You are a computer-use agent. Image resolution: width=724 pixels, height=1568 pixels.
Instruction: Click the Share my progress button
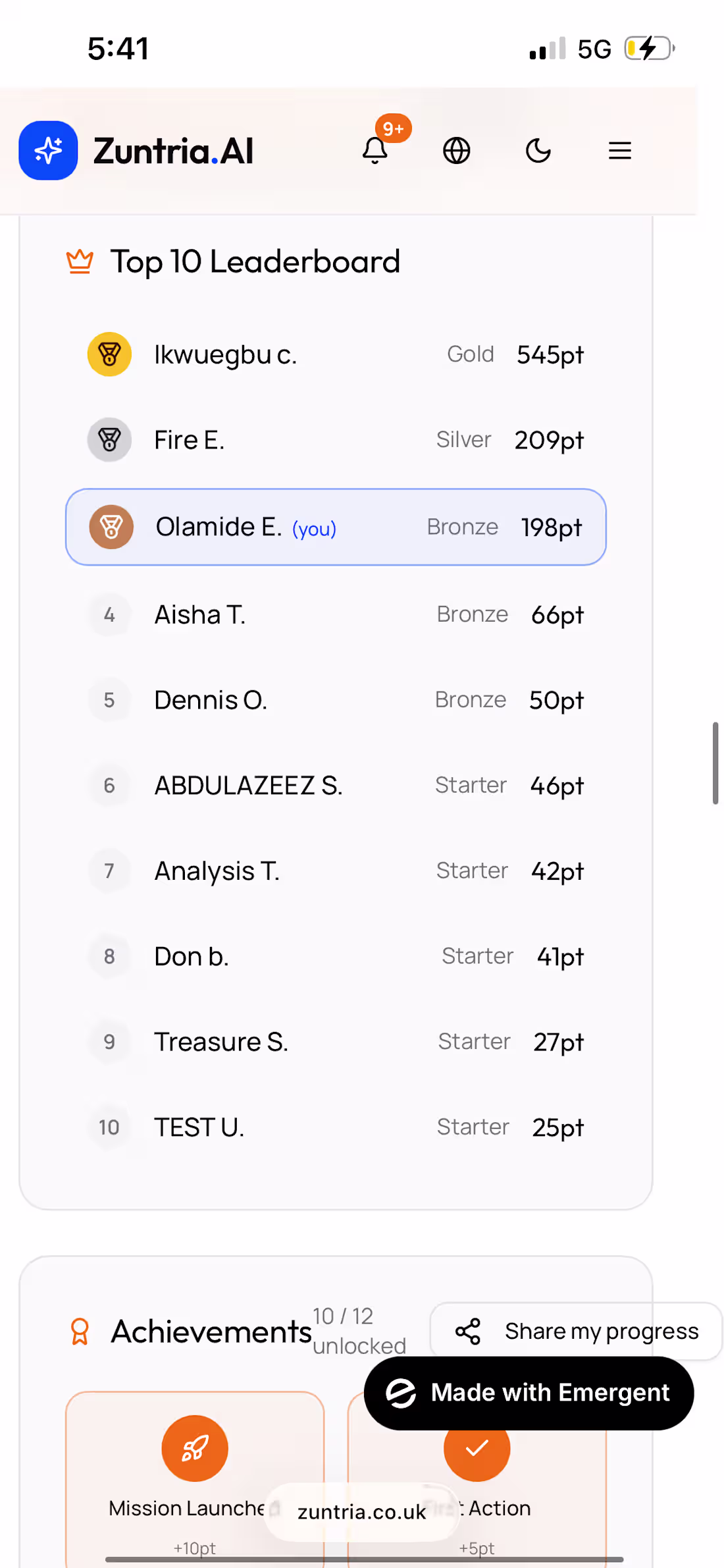pyautogui.click(x=577, y=1331)
